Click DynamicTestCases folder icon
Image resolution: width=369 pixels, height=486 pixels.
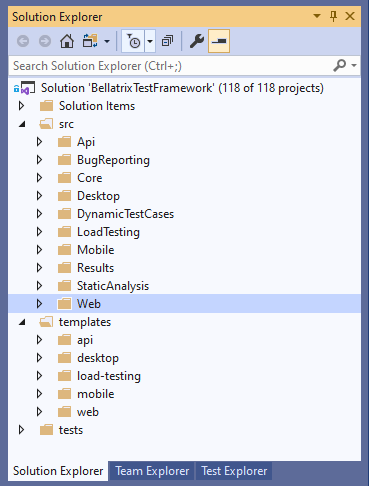click(x=64, y=214)
